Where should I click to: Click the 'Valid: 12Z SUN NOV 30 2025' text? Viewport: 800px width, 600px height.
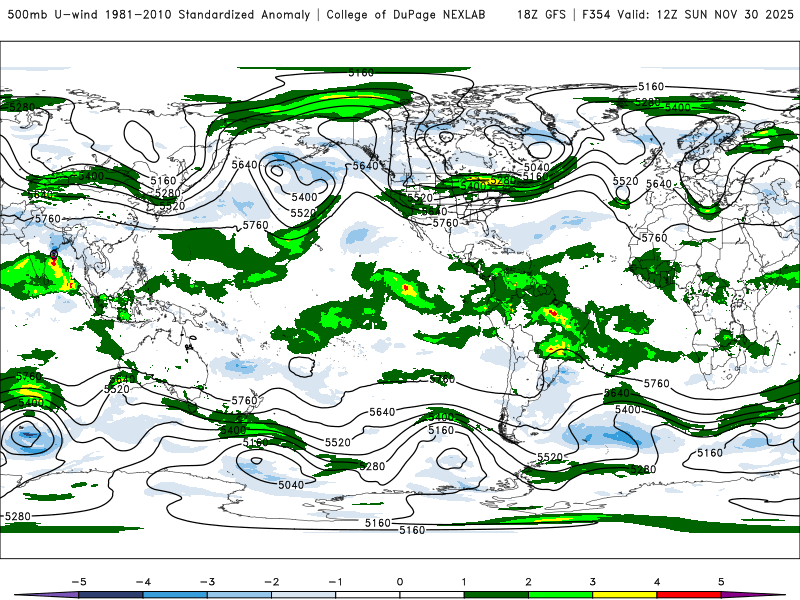pyautogui.click(x=705, y=14)
